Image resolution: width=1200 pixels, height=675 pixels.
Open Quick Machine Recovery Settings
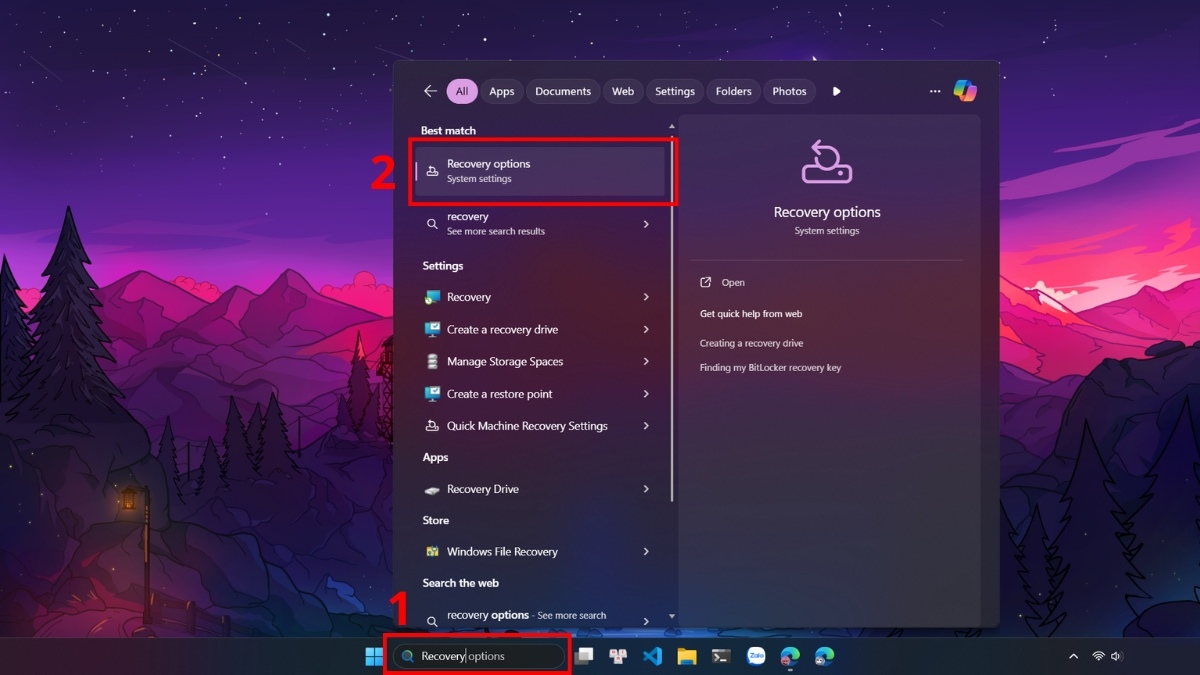click(527, 425)
